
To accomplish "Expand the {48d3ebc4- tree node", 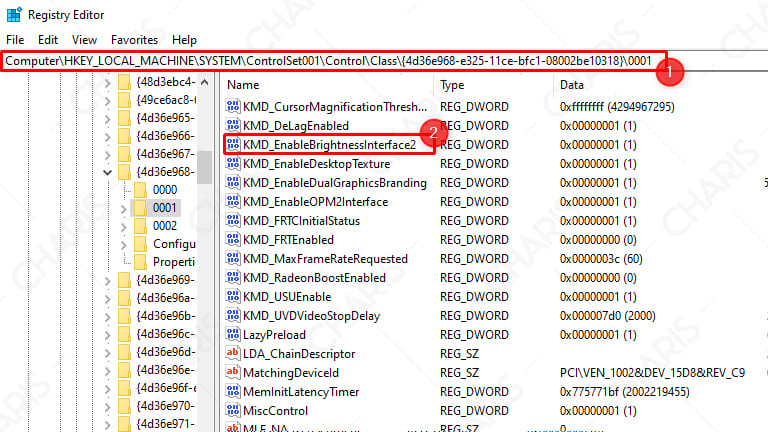I will click(x=107, y=81).
